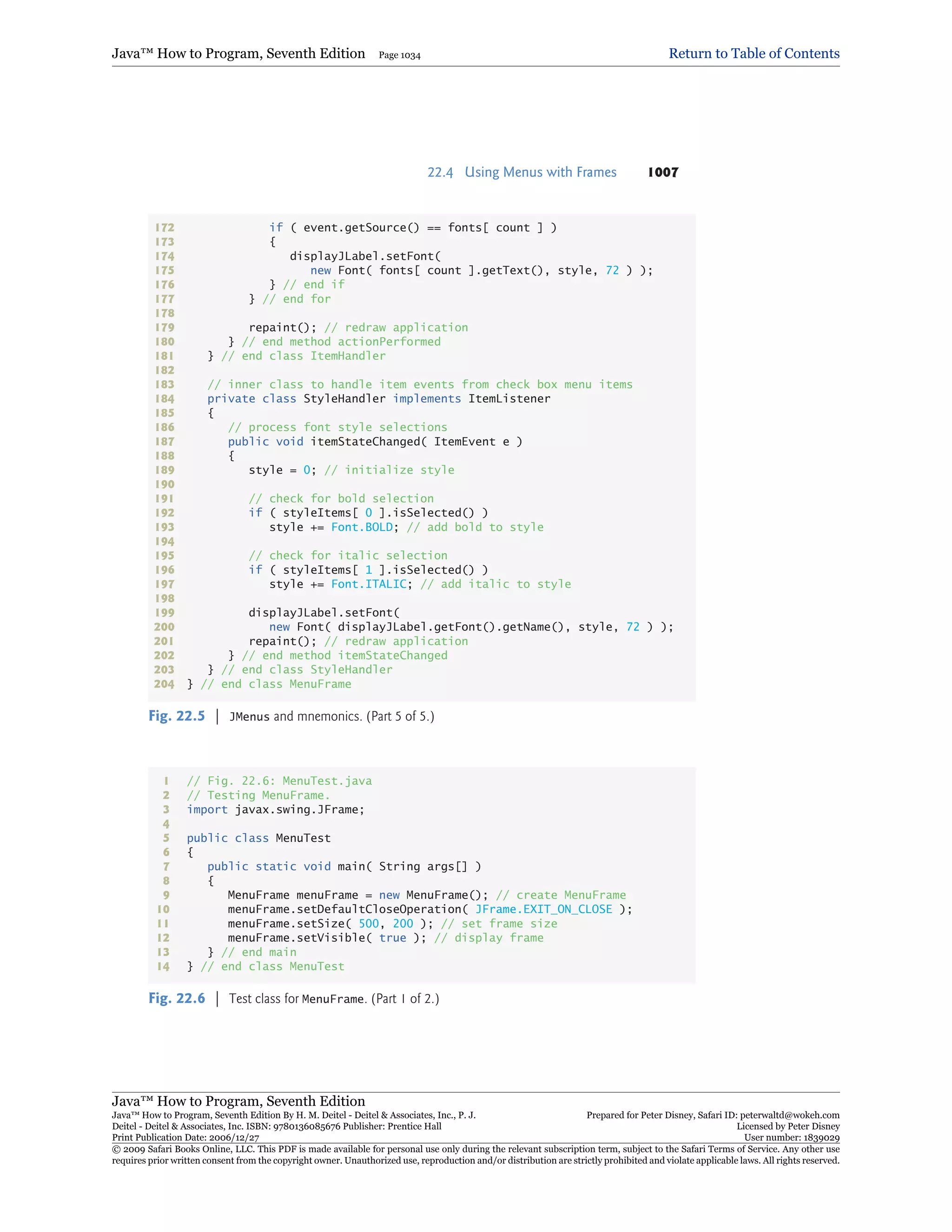
Task: Click the Page 1034 text in header
Action: pos(399,55)
